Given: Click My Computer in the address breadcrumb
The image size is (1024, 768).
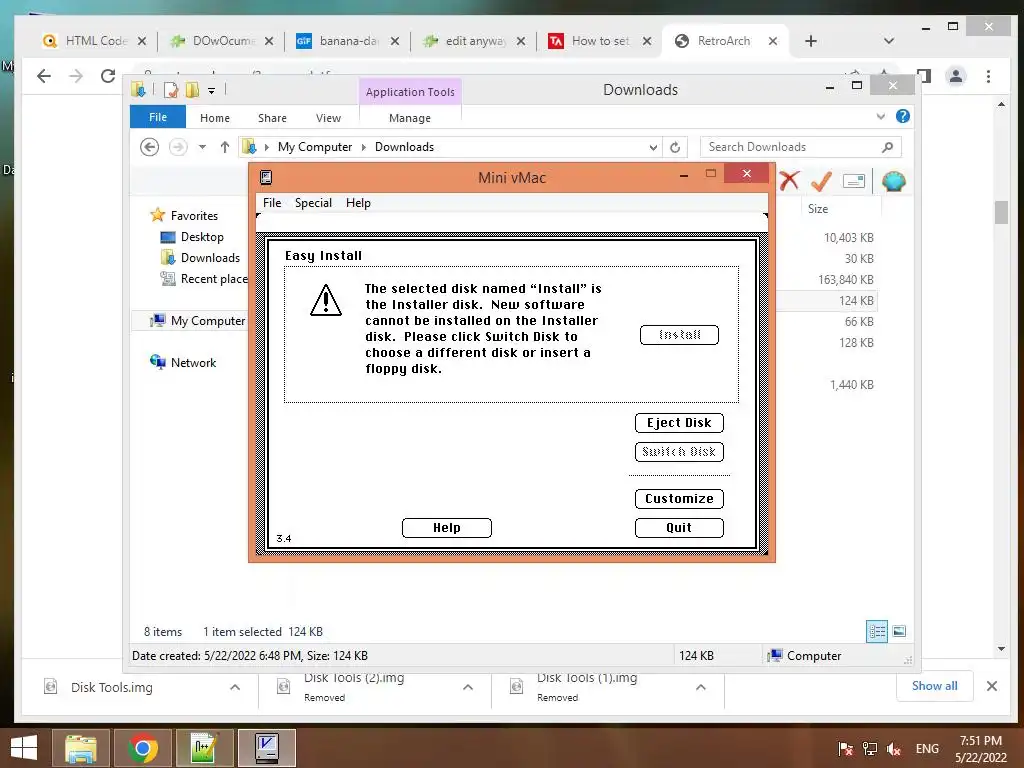Looking at the screenshot, I should (315, 147).
